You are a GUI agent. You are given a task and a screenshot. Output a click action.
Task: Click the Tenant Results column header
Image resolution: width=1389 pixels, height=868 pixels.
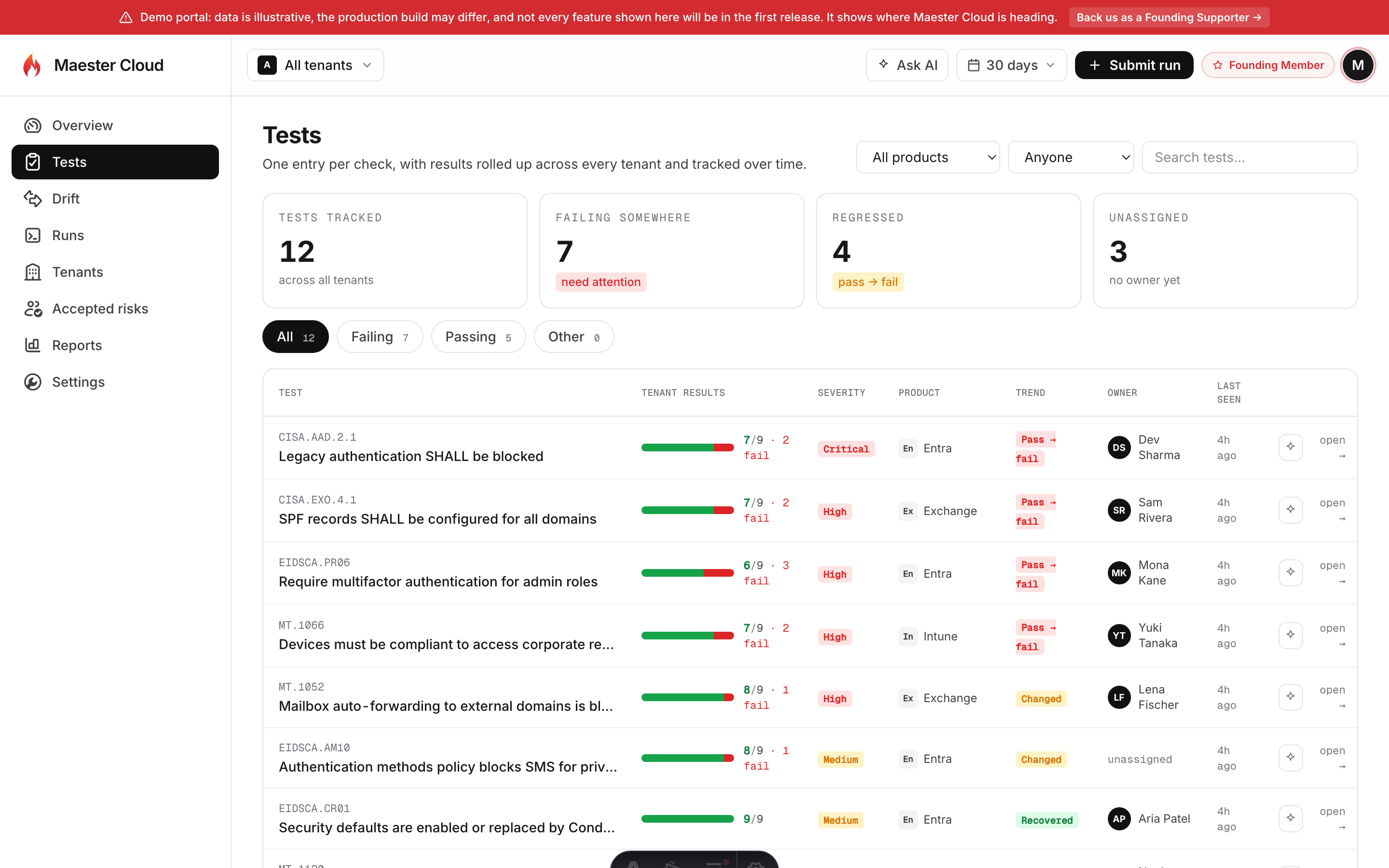[683, 393]
